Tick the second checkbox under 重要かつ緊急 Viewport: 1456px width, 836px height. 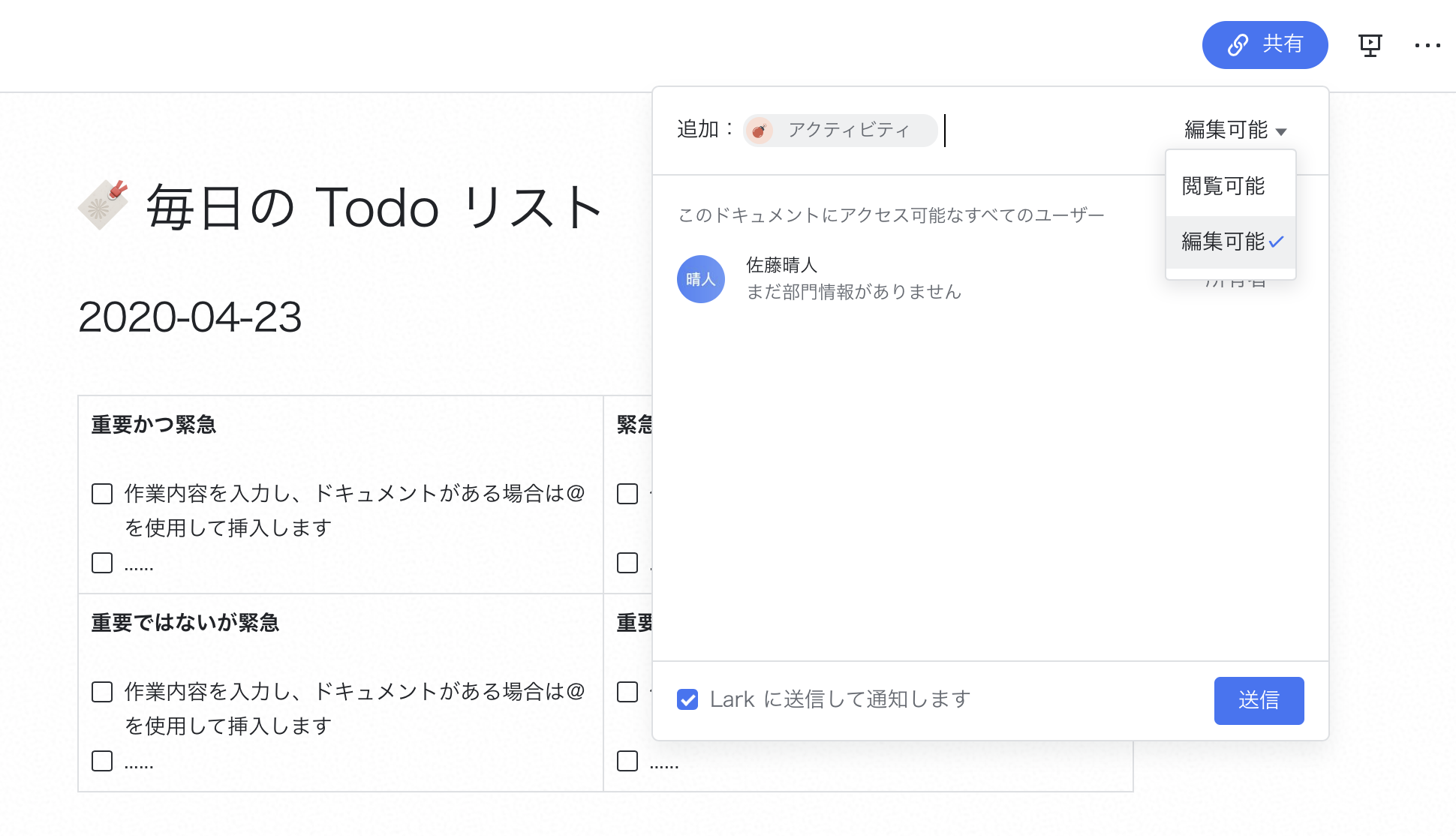click(x=102, y=563)
